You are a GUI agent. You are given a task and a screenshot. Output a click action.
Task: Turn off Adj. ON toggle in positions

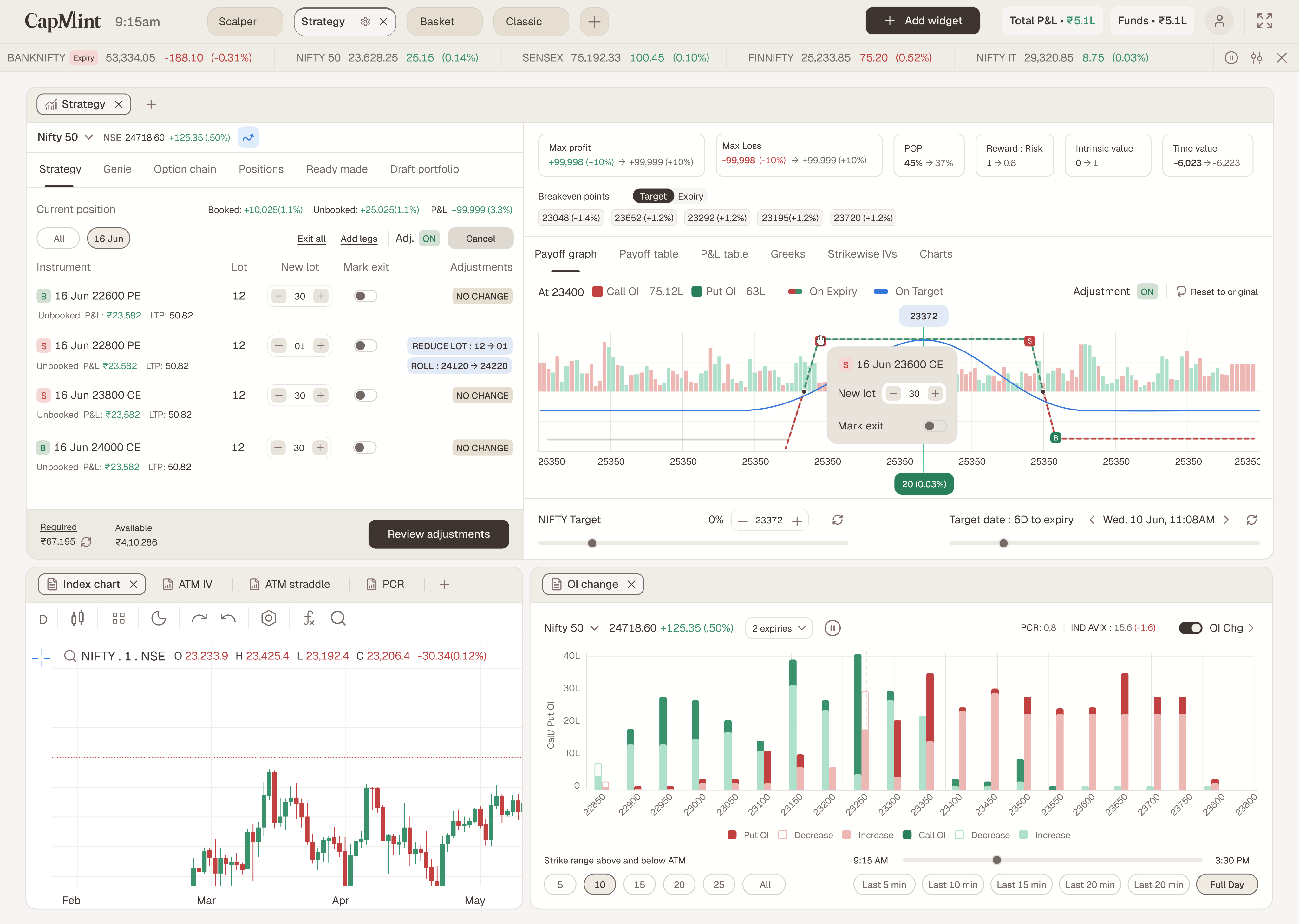(x=429, y=239)
